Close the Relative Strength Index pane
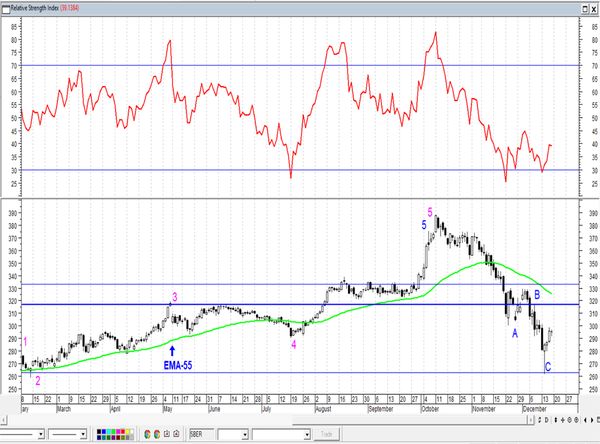The height and width of the screenshot is (444, 600). coord(593,8)
